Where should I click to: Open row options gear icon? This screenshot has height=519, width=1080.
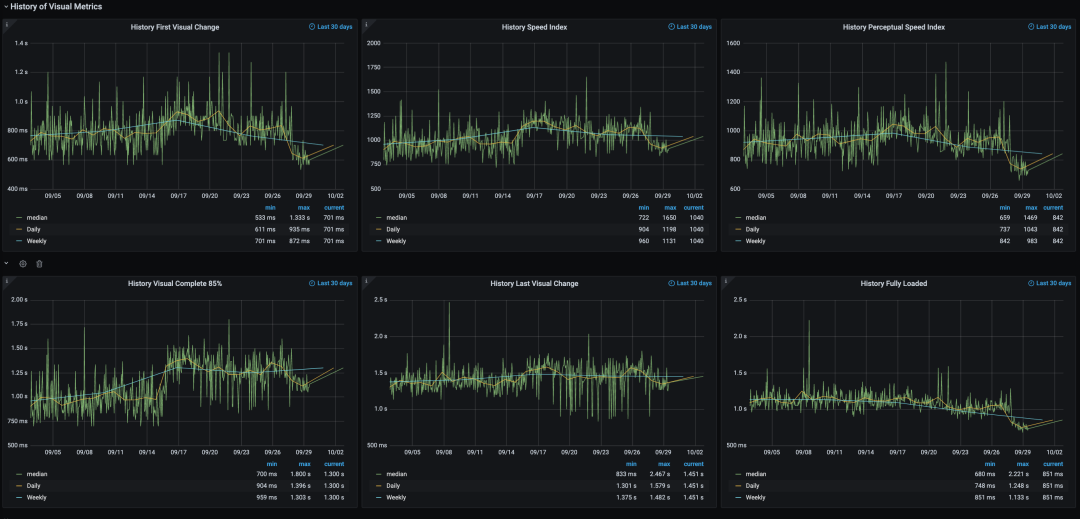point(23,264)
